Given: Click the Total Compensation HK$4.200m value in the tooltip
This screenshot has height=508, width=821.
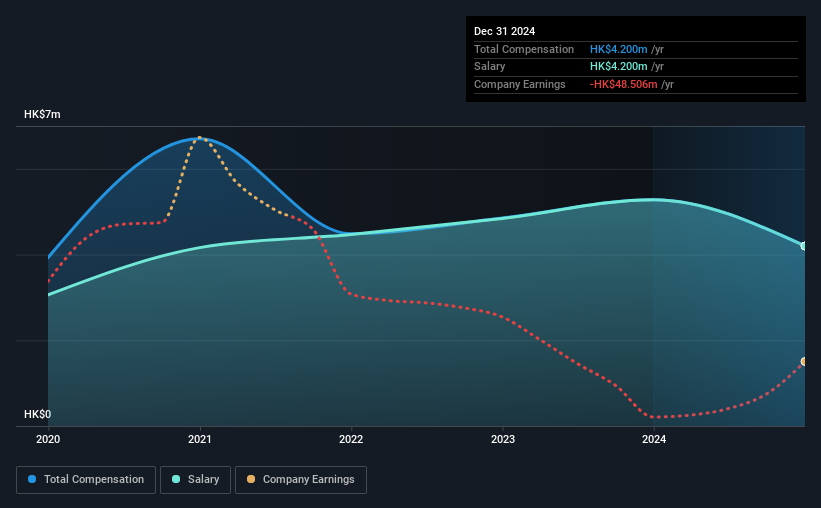Looking at the screenshot, I should (x=618, y=49).
